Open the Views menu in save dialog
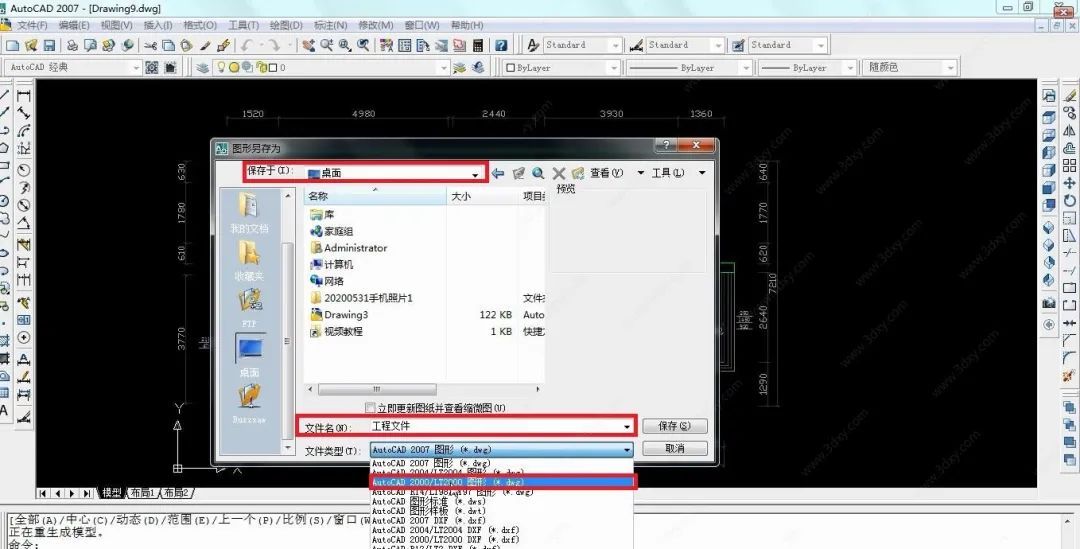 tap(617, 173)
